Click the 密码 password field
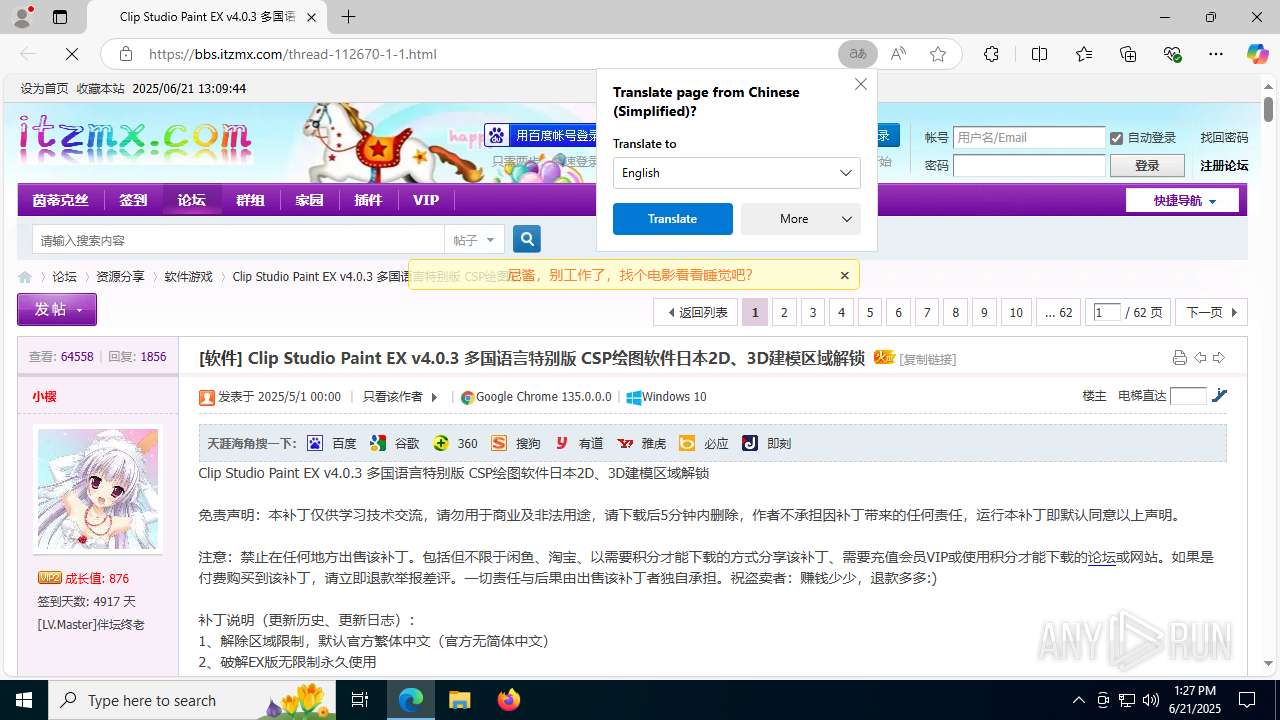This screenshot has width=1280, height=720. [1029, 166]
